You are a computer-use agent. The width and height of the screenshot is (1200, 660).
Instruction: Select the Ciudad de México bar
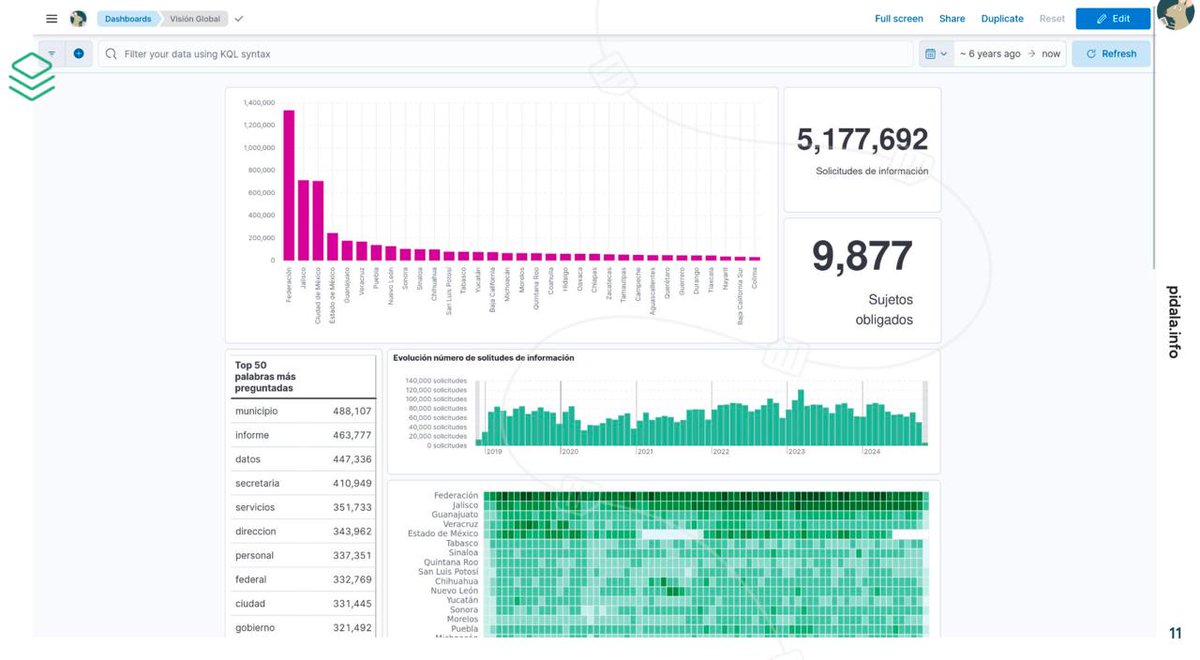tap(318, 220)
